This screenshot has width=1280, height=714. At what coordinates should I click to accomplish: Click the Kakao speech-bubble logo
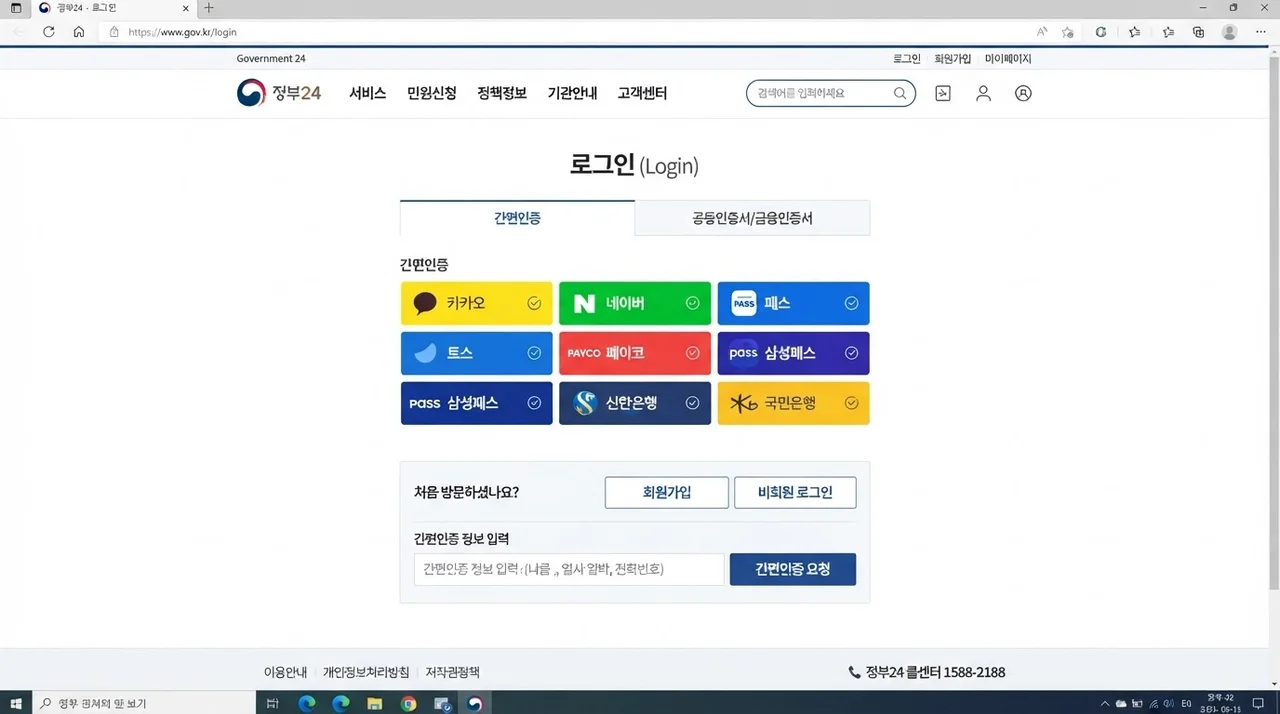point(425,303)
